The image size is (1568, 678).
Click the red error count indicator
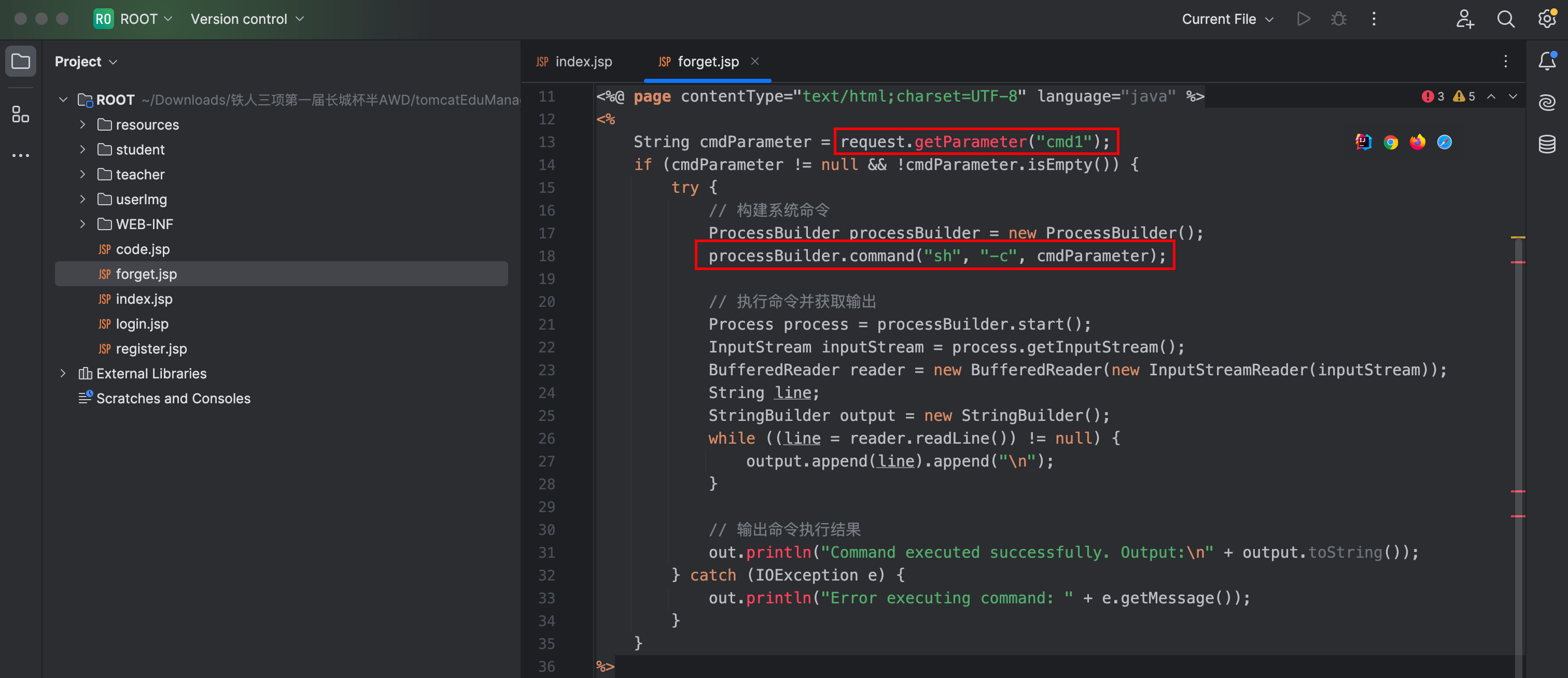[x=1433, y=96]
